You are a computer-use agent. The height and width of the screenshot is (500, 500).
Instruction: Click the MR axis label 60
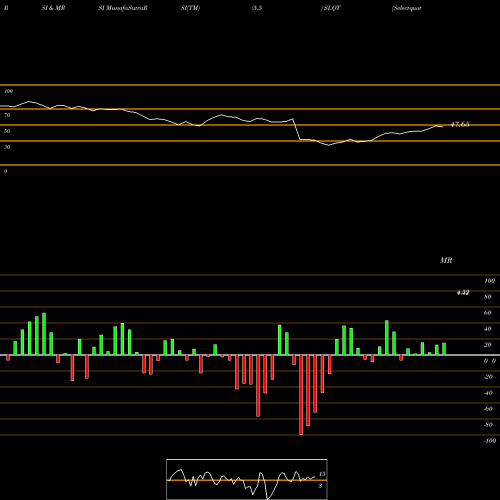click(488, 313)
